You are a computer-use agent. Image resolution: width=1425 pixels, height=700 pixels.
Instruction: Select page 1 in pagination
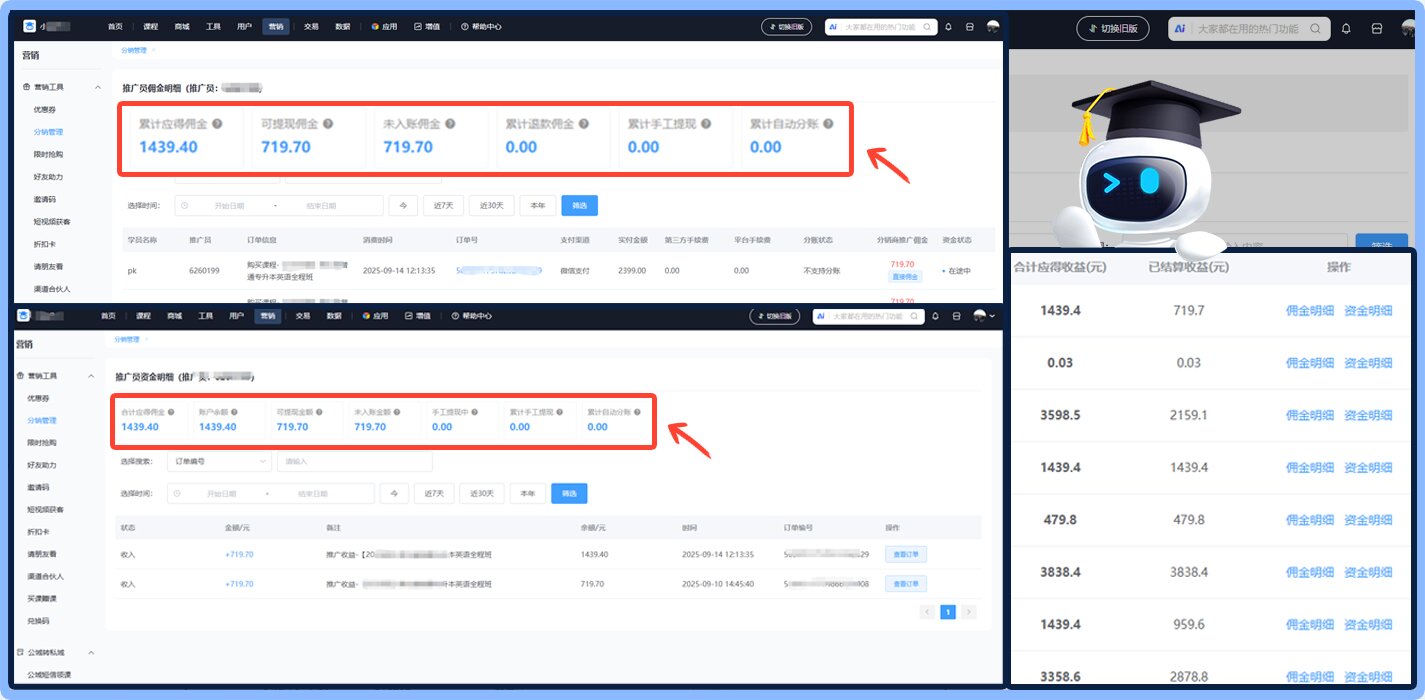coord(948,611)
